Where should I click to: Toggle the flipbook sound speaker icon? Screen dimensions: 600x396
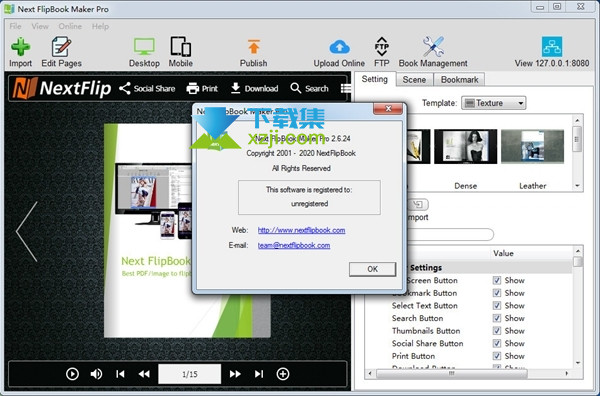point(96,374)
